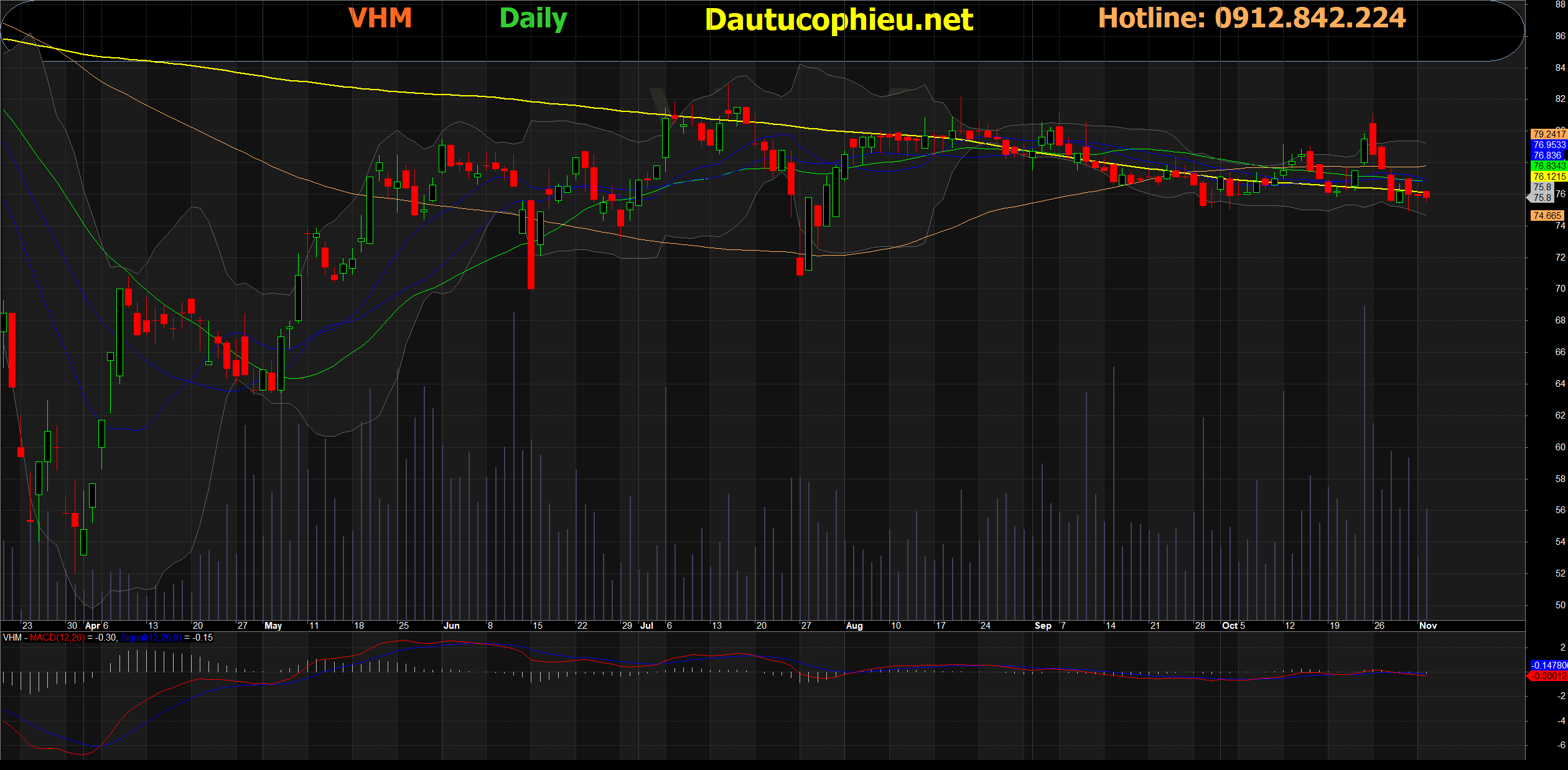Click the red -0.30012 MACD value tag
Image resolution: width=1568 pixels, height=770 pixels.
point(1548,676)
